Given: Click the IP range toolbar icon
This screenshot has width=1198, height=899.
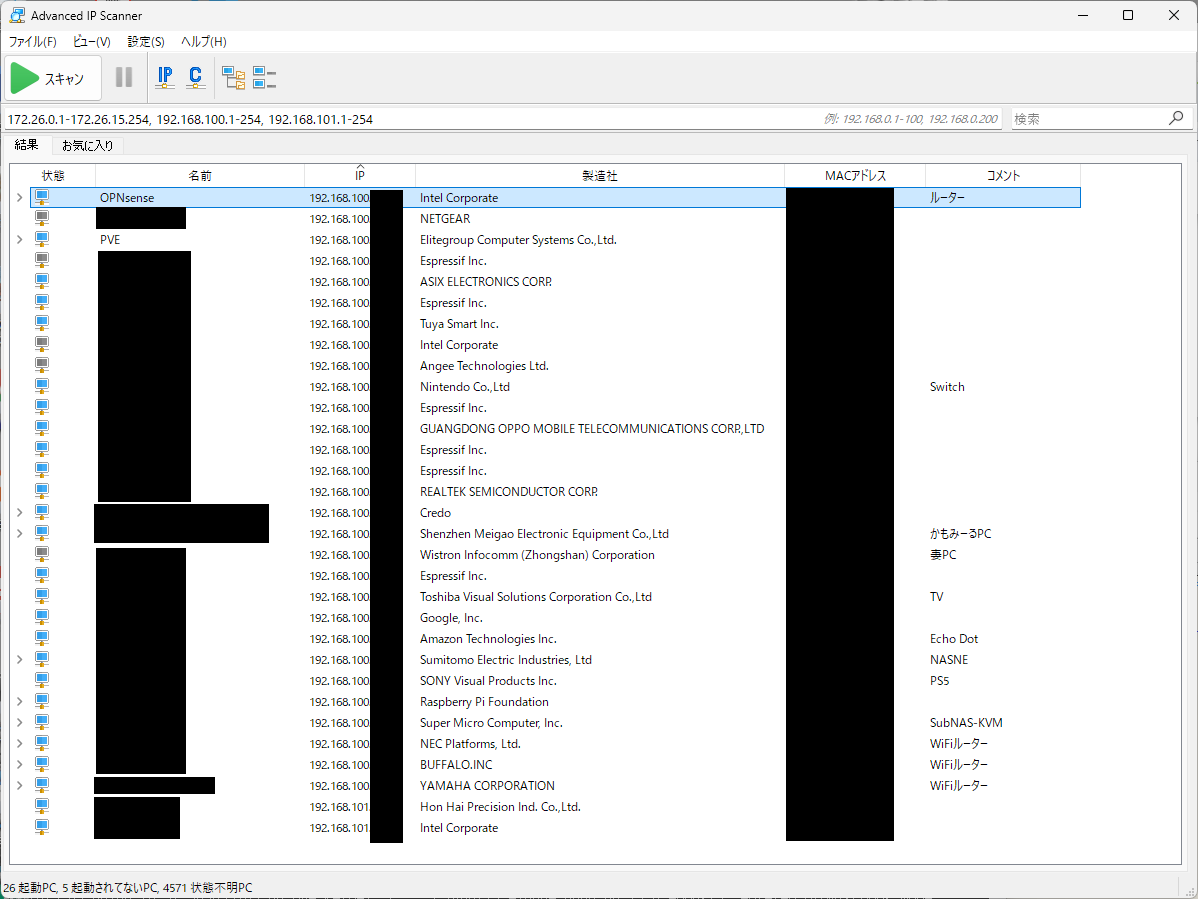Looking at the screenshot, I should tap(165, 77).
